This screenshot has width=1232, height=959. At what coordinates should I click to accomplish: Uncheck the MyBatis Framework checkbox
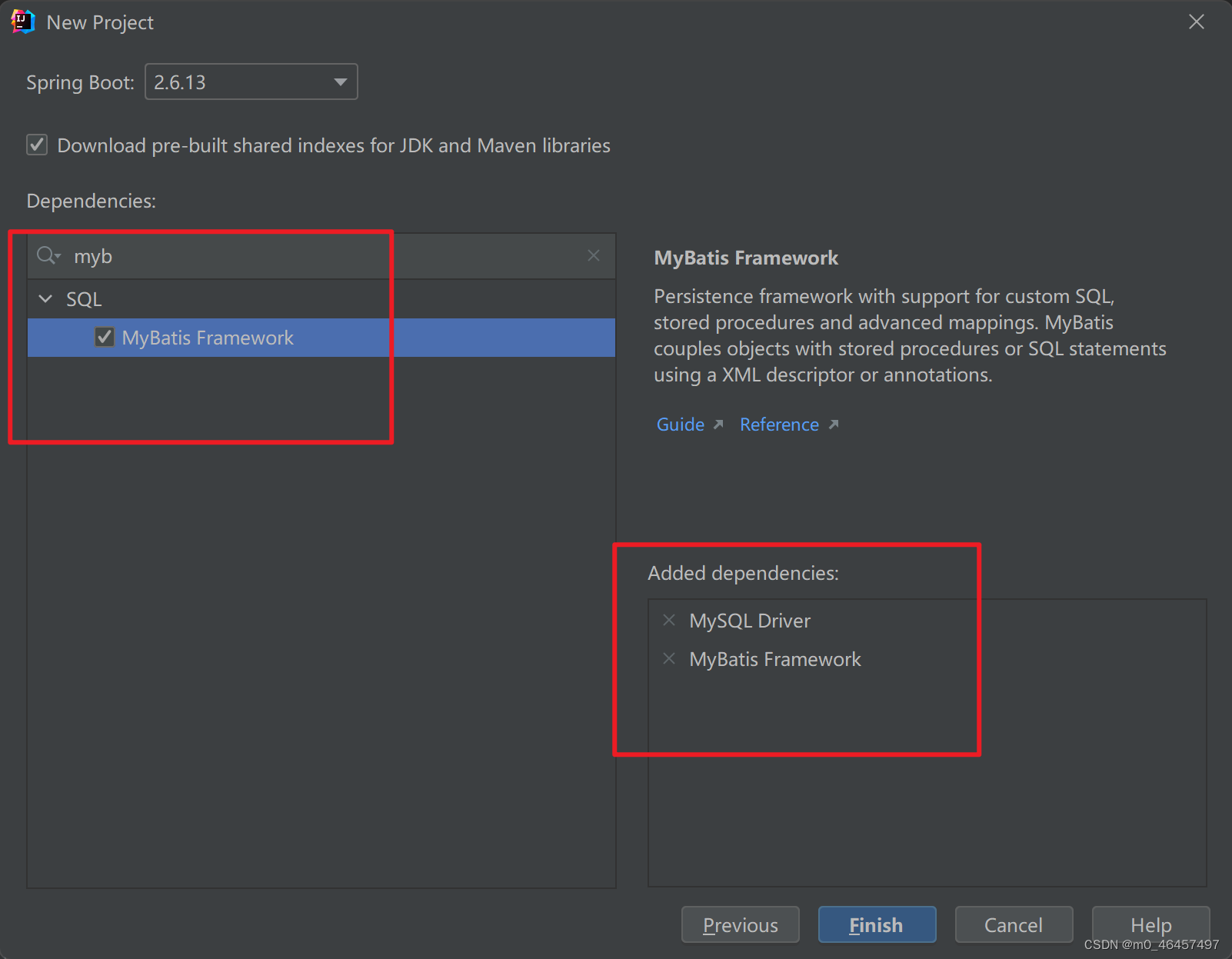(x=105, y=337)
